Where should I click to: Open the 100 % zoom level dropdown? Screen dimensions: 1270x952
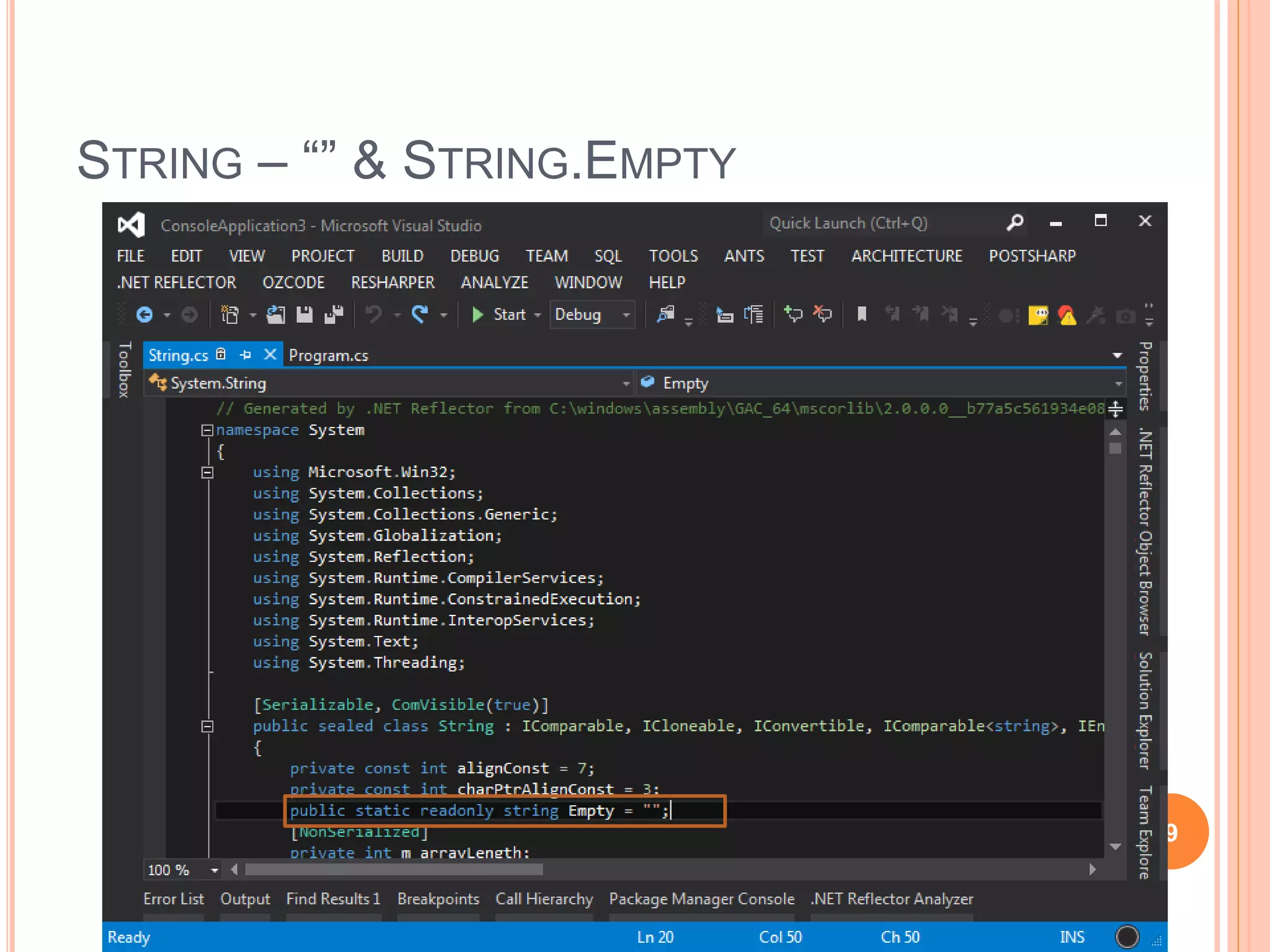[215, 870]
